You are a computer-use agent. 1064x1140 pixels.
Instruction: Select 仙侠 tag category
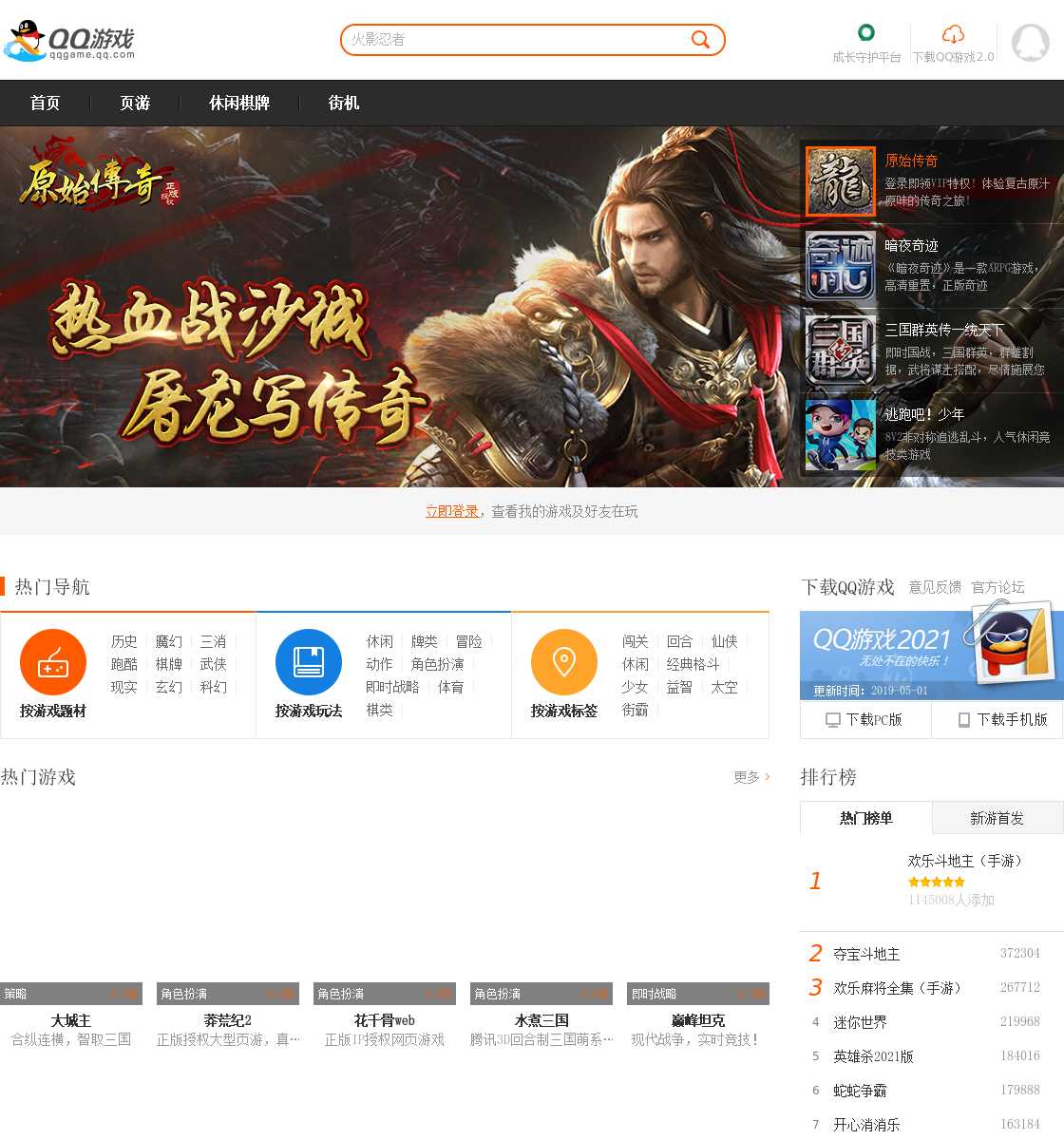pos(724,641)
